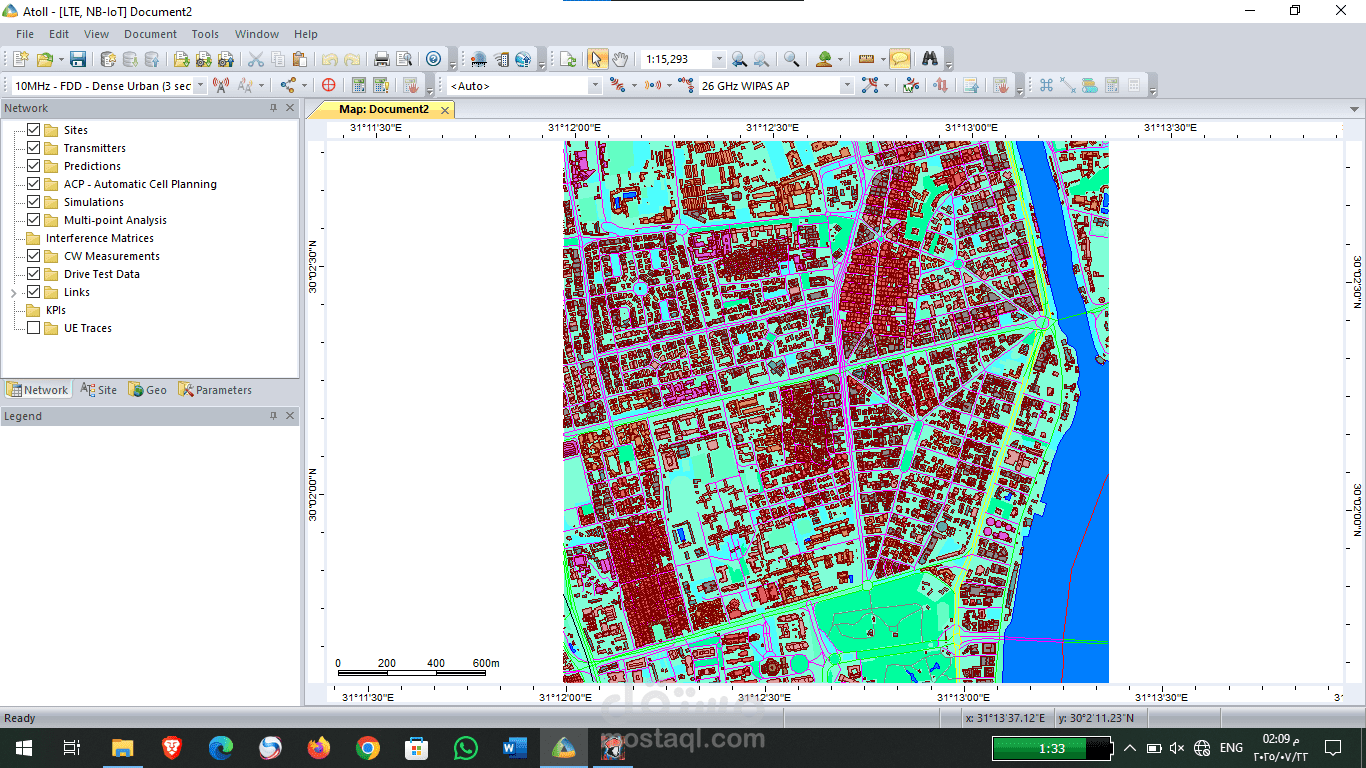
Task: Open the map scale 1:15,293 dropdown
Action: click(717, 59)
